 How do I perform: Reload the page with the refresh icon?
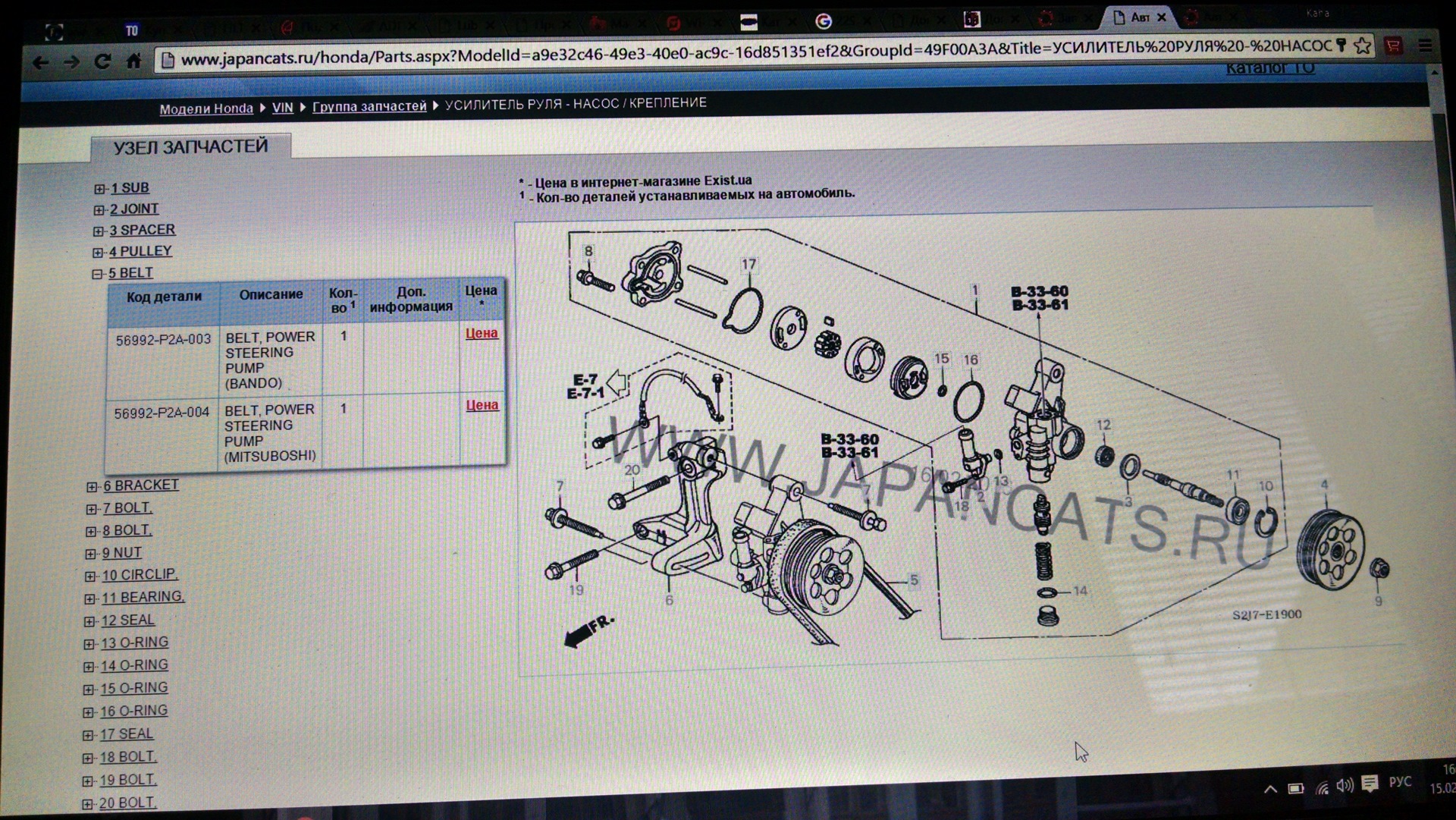[102, 61]
